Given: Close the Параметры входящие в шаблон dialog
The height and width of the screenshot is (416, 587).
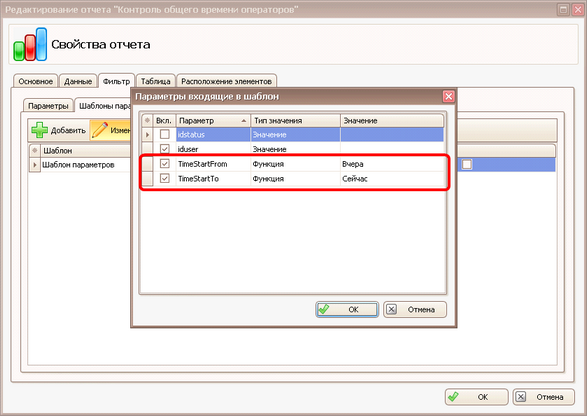Looking at the screenshot, I should click(x=448, y=97).
